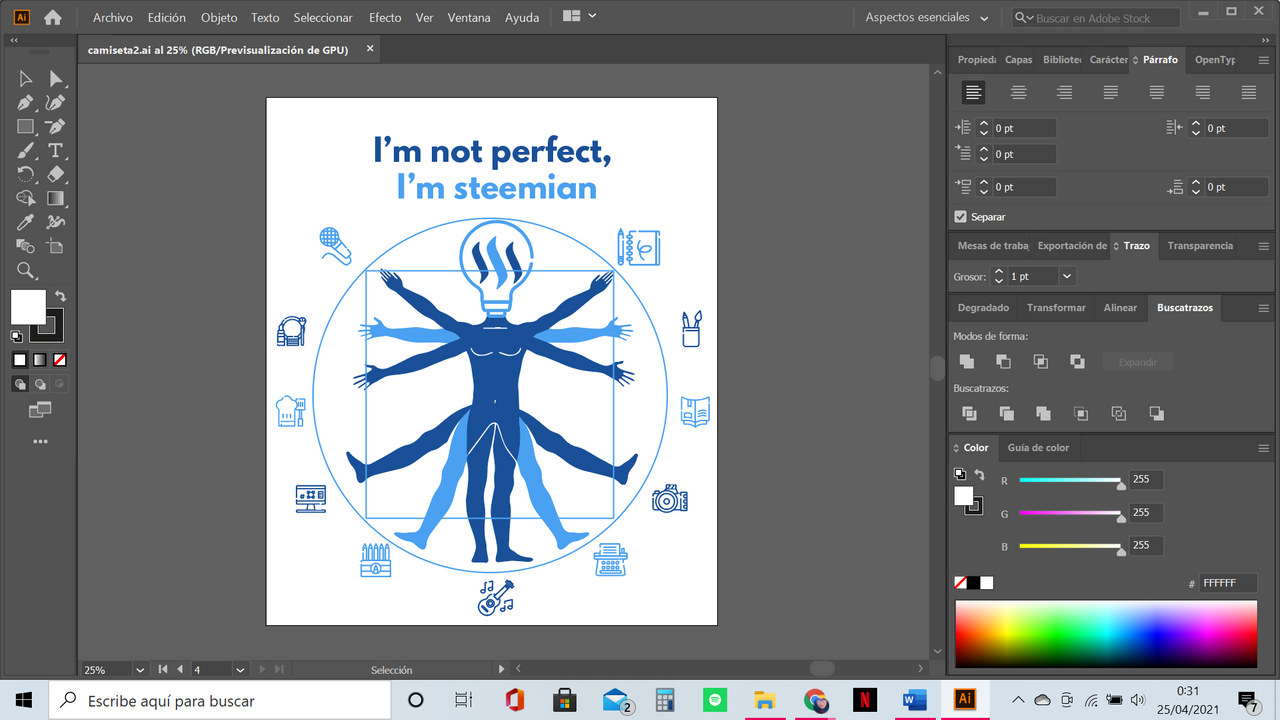Open the zoom level 25% dropdown

coord(139,670)
